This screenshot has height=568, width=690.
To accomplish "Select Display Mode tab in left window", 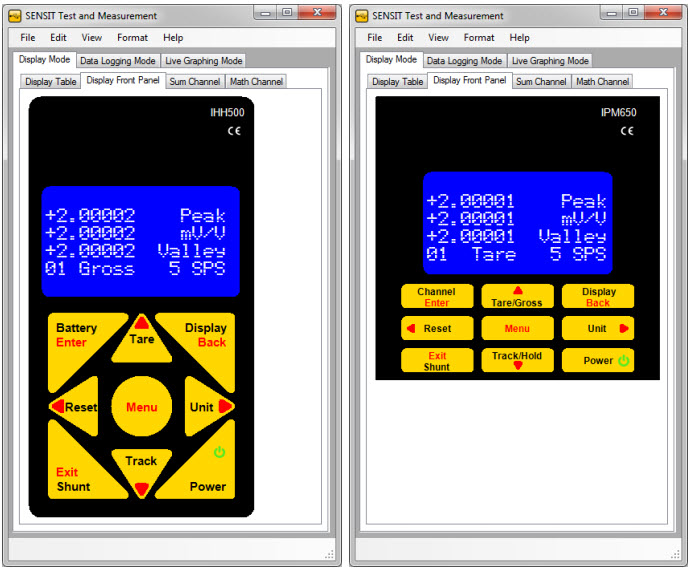I will [x=44, y=59].
